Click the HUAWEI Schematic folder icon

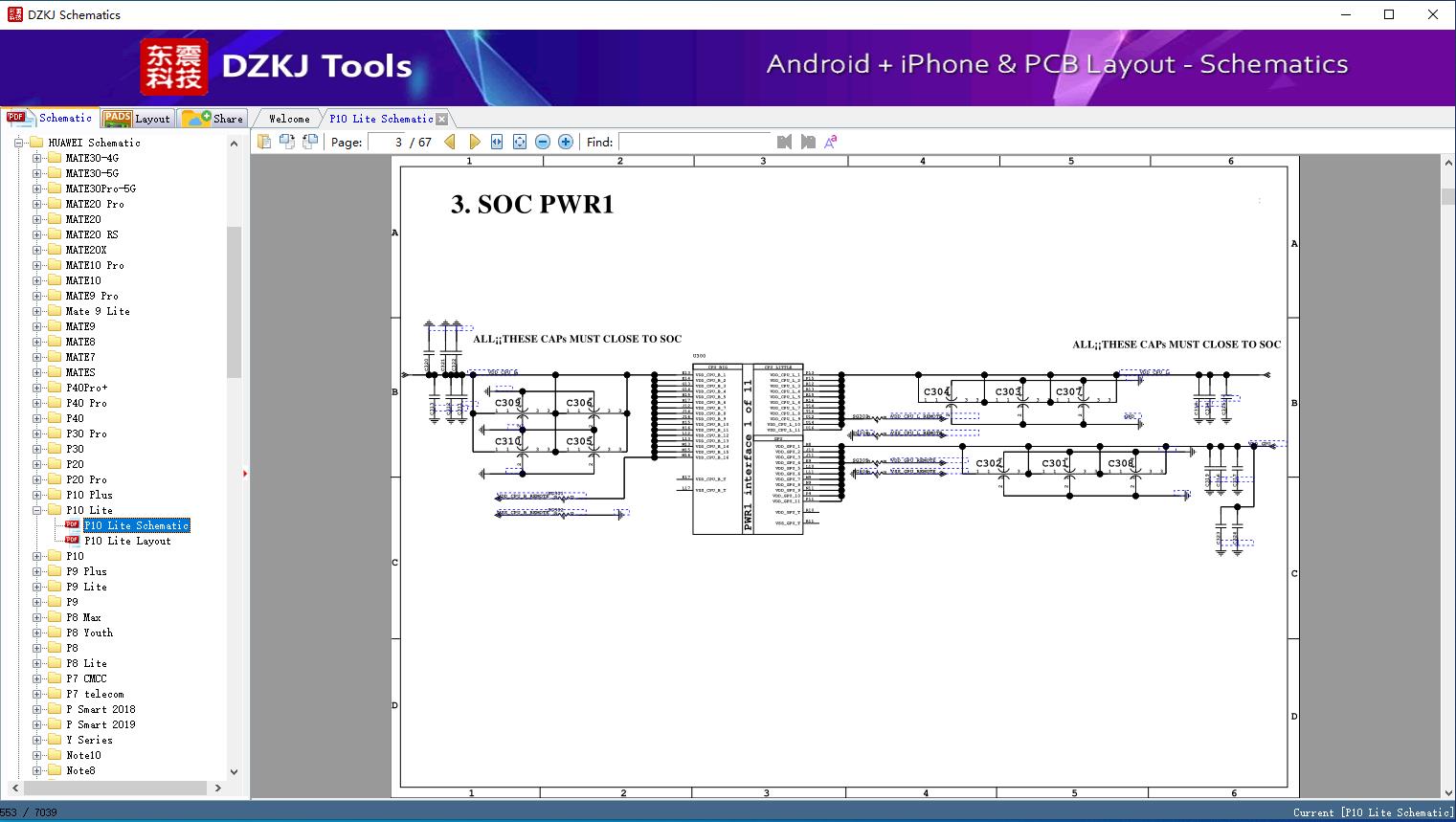36,143
